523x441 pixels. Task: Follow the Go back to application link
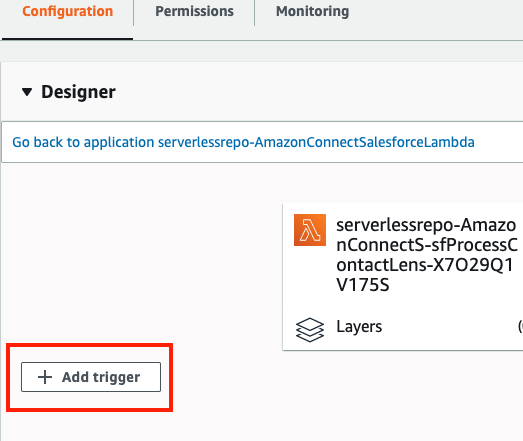click(243, 142)
